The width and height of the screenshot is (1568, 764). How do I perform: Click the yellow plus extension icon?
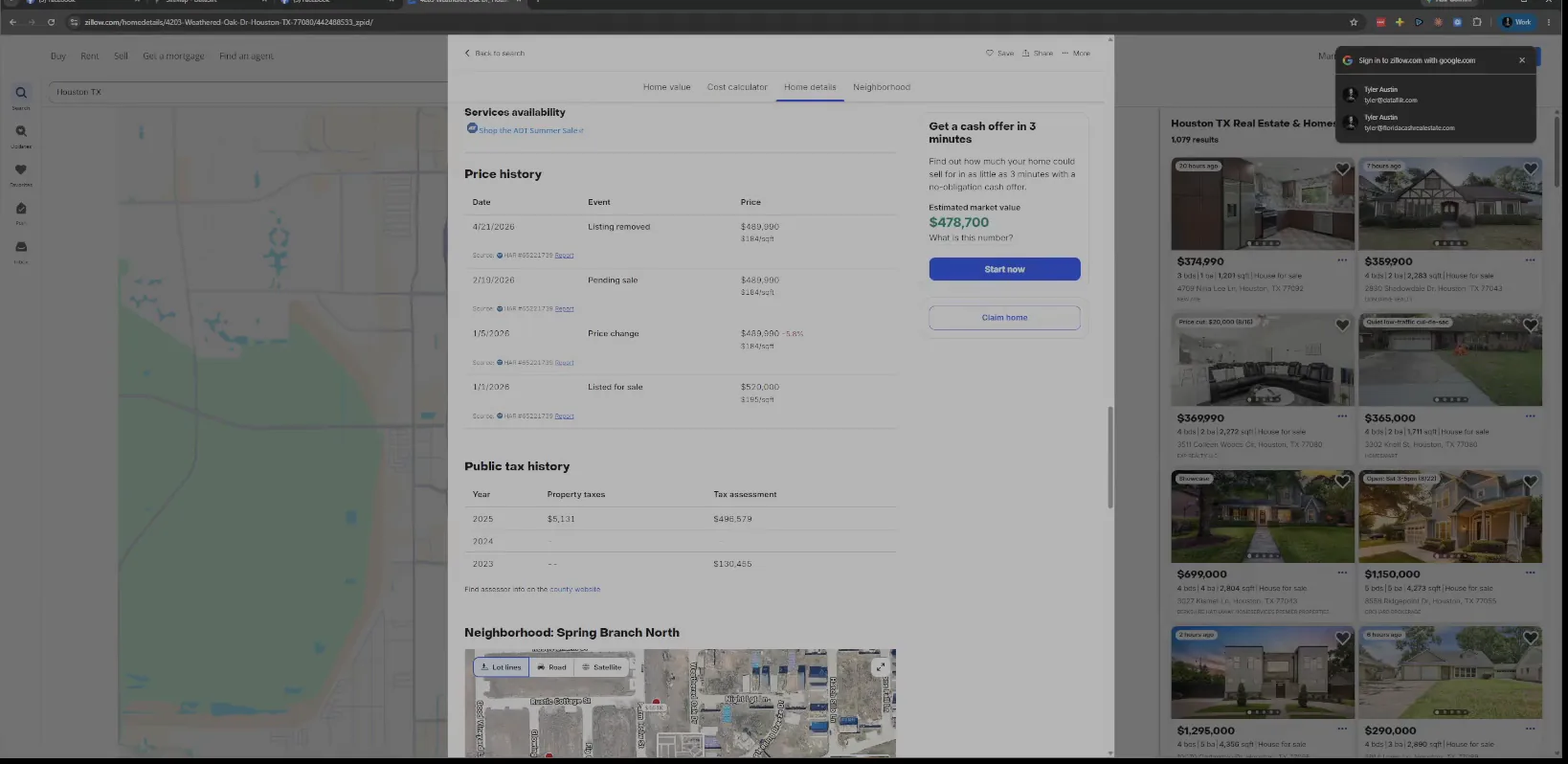1400,22
